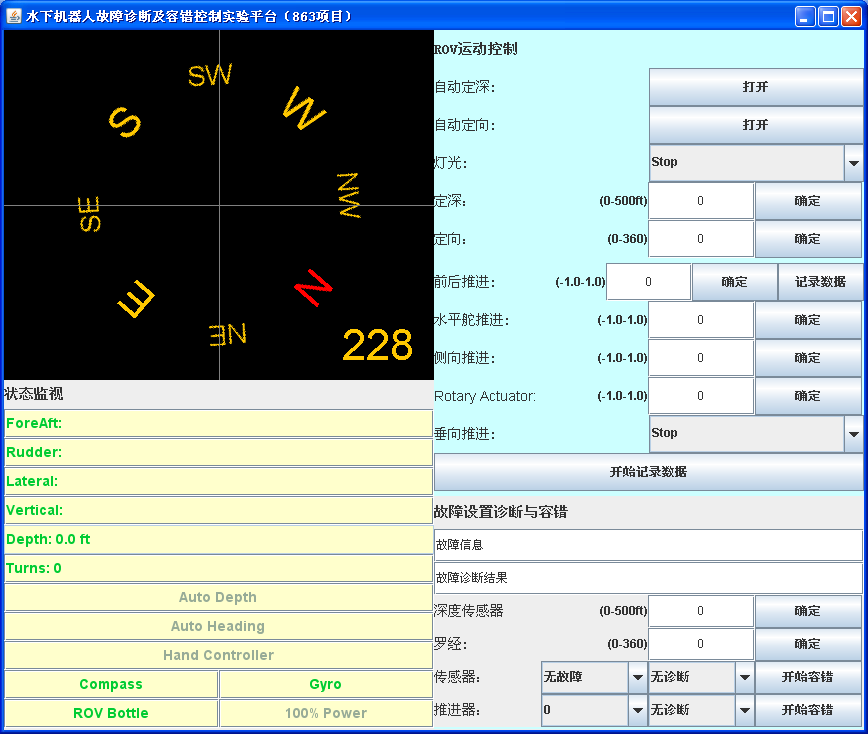Open the 垂向推进 dropdown

[x=756, y=433]
